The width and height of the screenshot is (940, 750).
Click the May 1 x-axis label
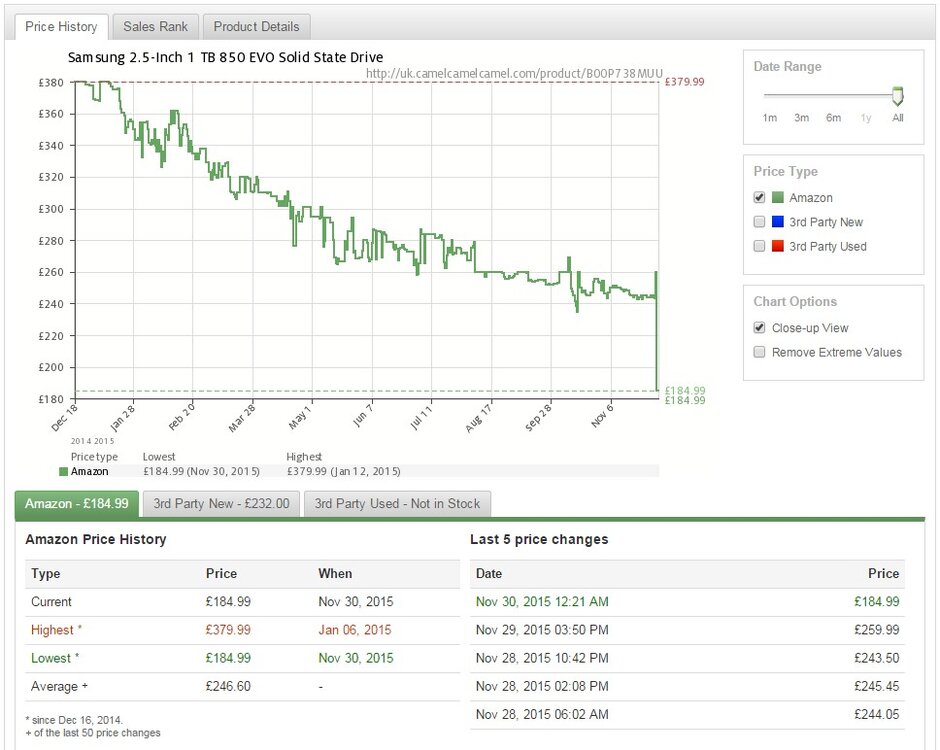tap(300, 417)
